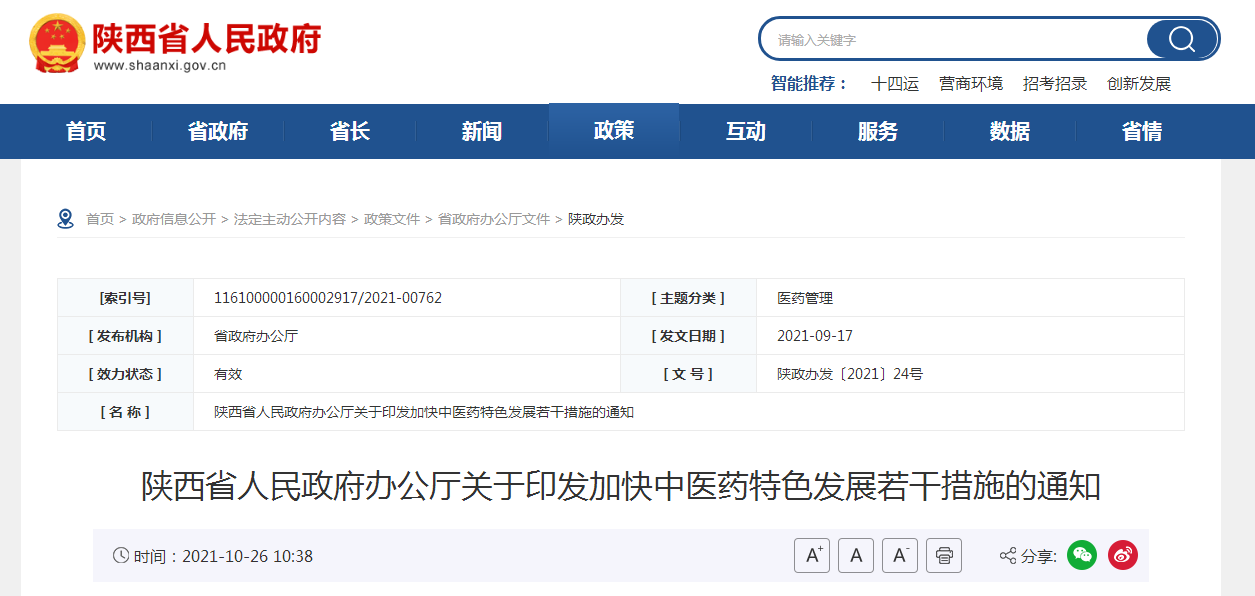Open the 首页 navigation tab
1255x596 pixels.
click(86, 131)
